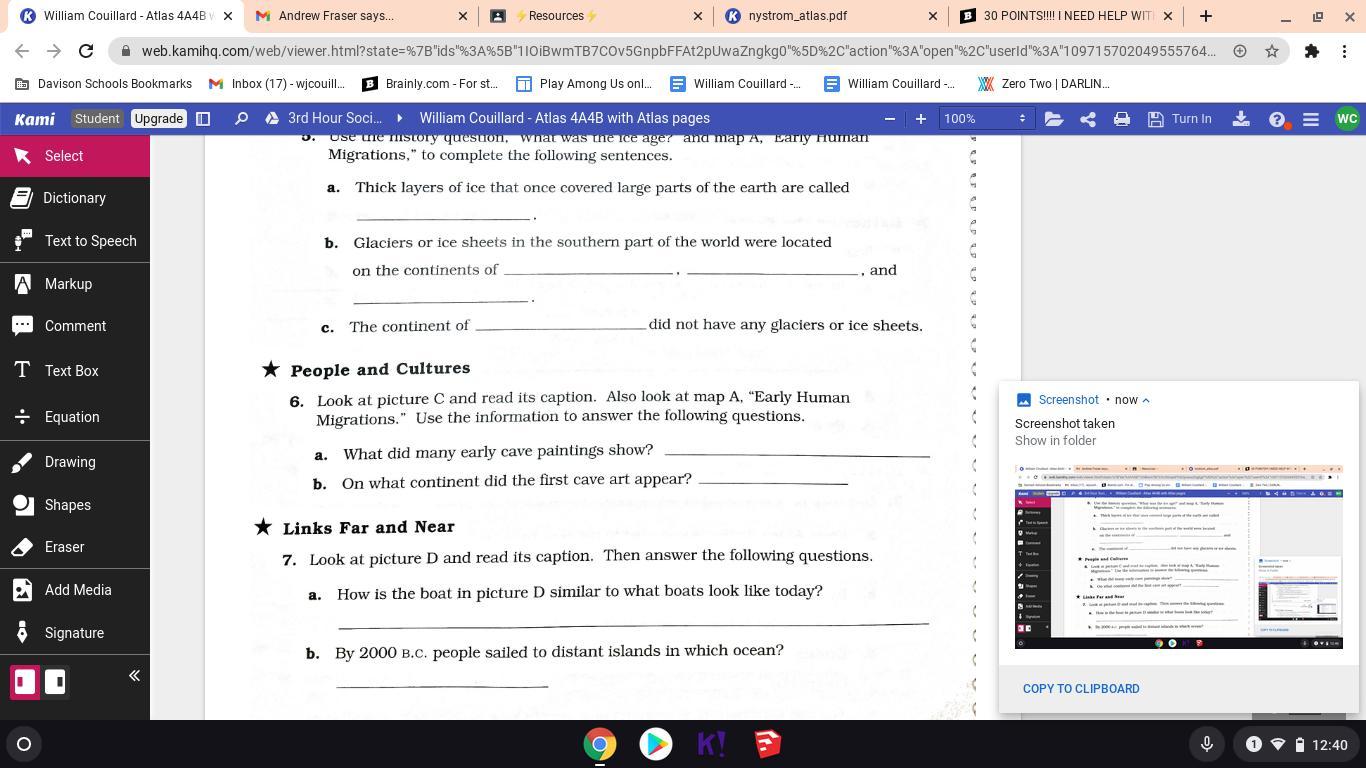Screen dimensions: 1366x768
Task: Open Davison Schools Bookmarks folder
Action: coord(104,84)
